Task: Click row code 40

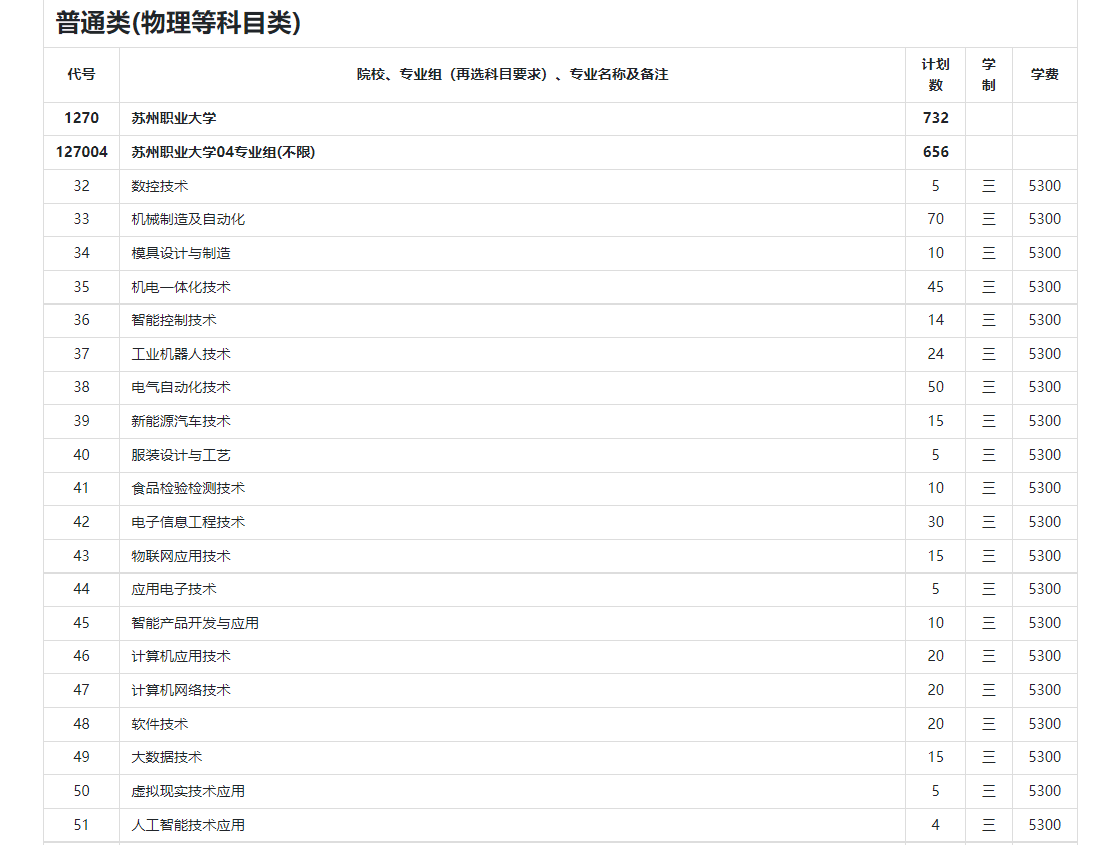Action: point(81,455)
